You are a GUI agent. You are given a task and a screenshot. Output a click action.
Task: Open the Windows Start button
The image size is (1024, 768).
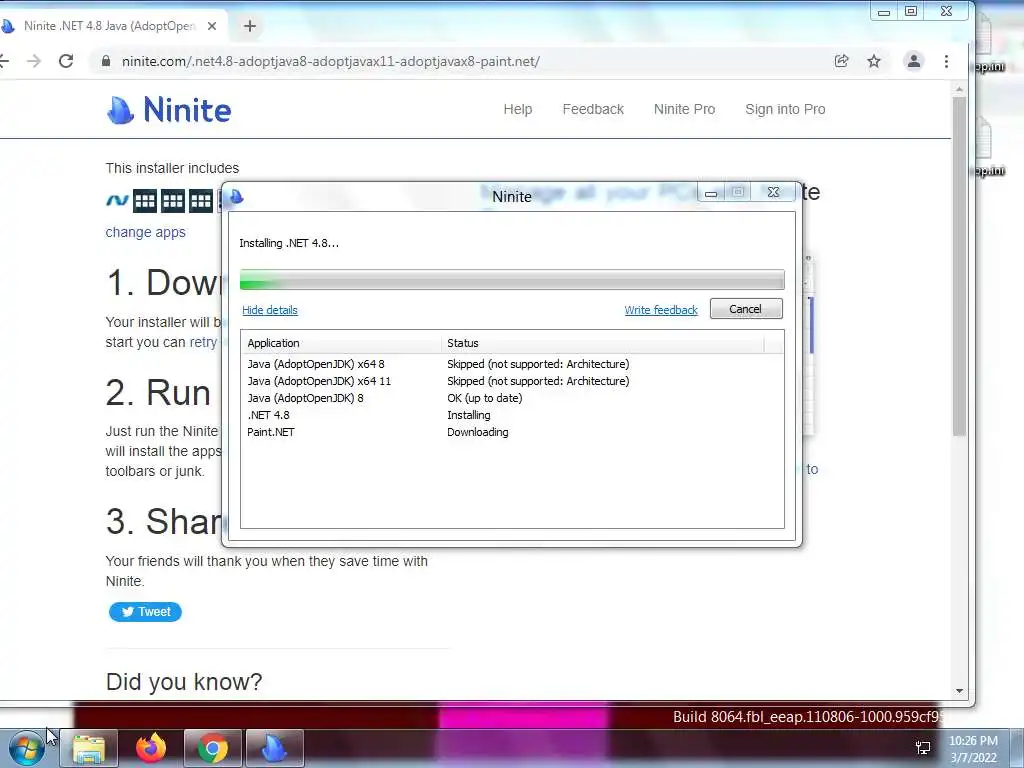click(26, 748)
